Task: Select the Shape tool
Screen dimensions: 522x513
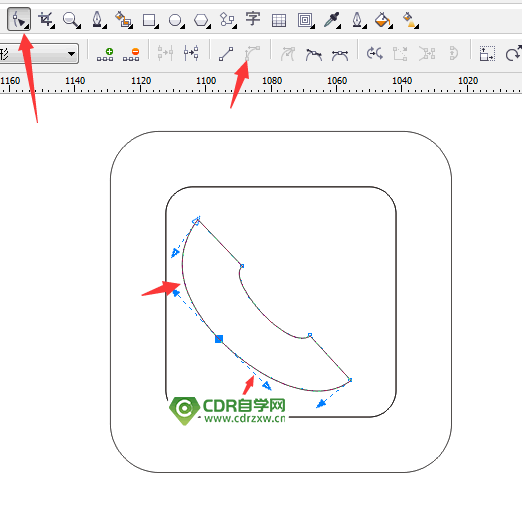Action: tap(19, 19)
